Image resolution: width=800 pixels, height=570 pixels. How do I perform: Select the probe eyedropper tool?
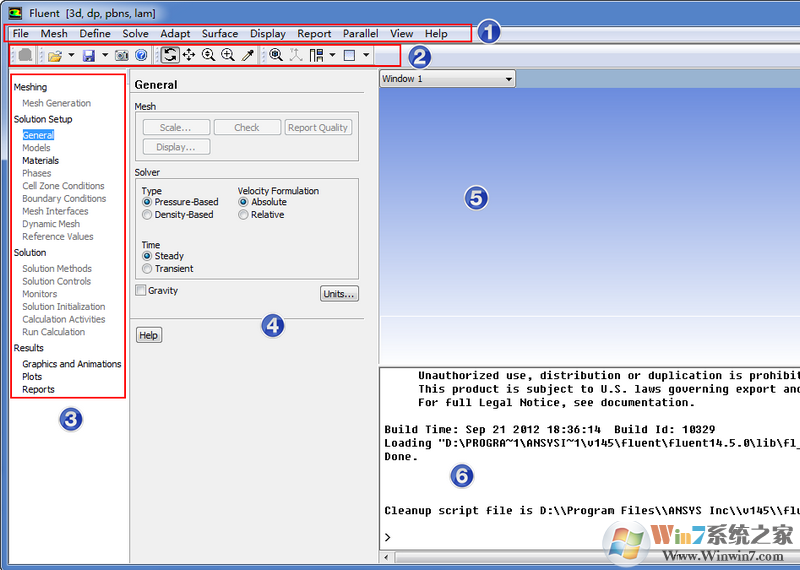(x=248, y=55)
